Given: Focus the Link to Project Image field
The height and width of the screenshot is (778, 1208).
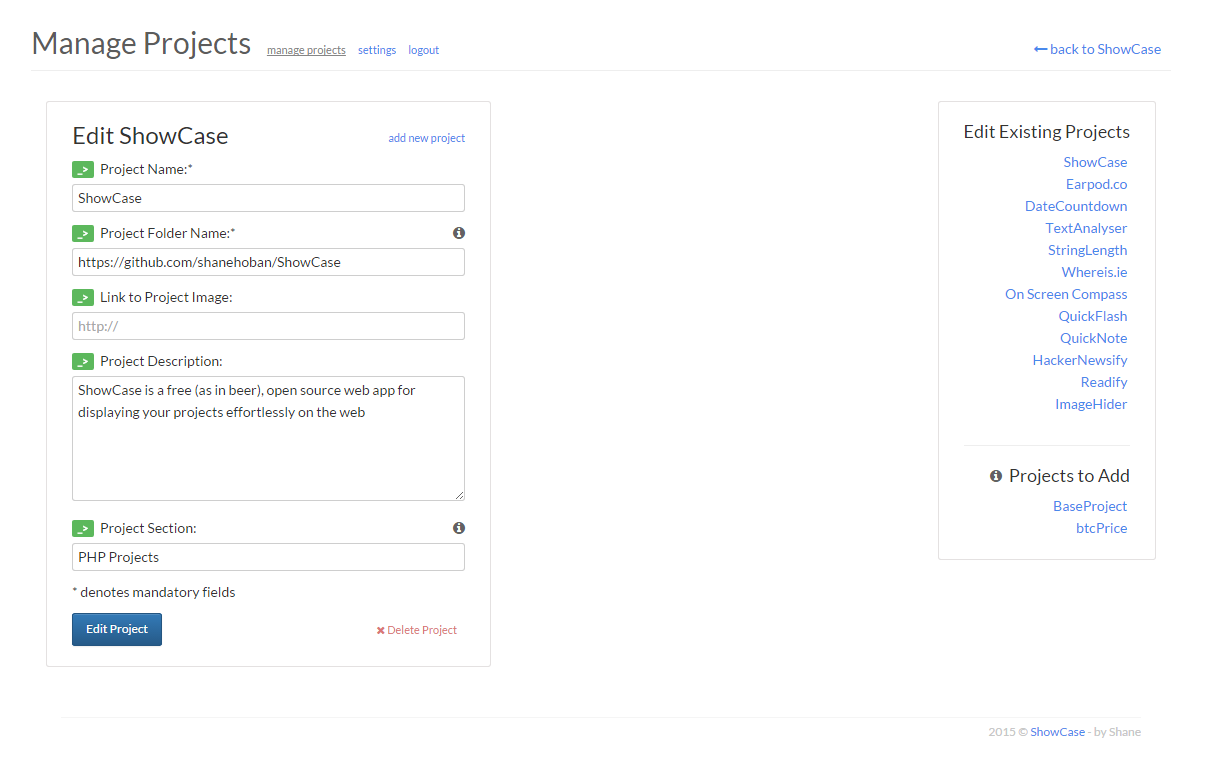Looking at the screenshot, I should coord(268,326).
